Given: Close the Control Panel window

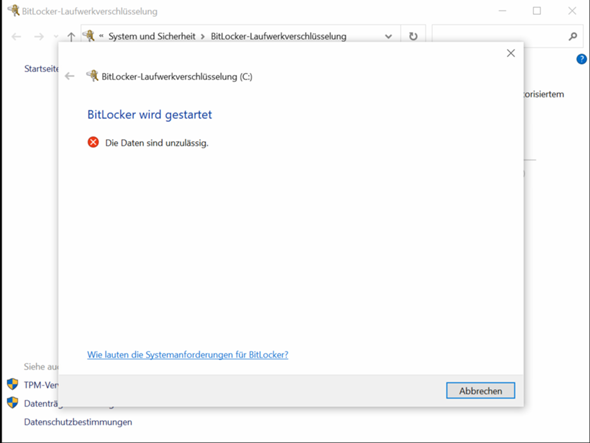Looking at the screenshot, I should pyautogui.click(x=572, y=11).
